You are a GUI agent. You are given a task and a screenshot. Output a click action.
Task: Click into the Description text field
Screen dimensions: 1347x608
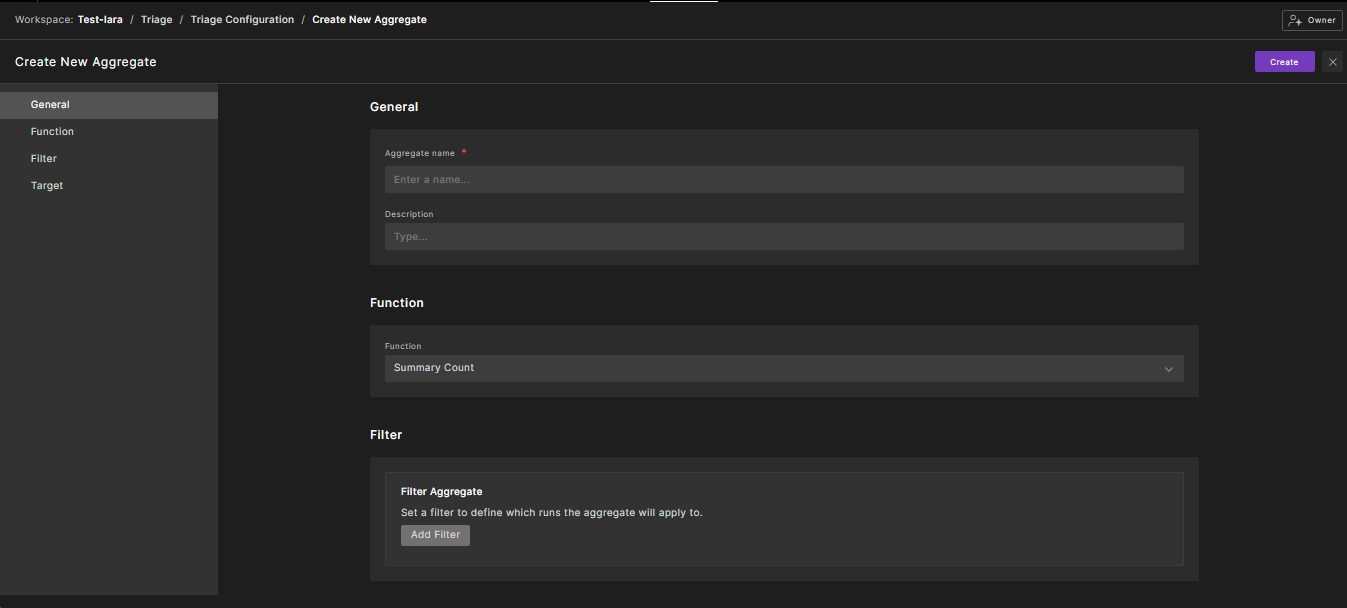pos(783,237)
